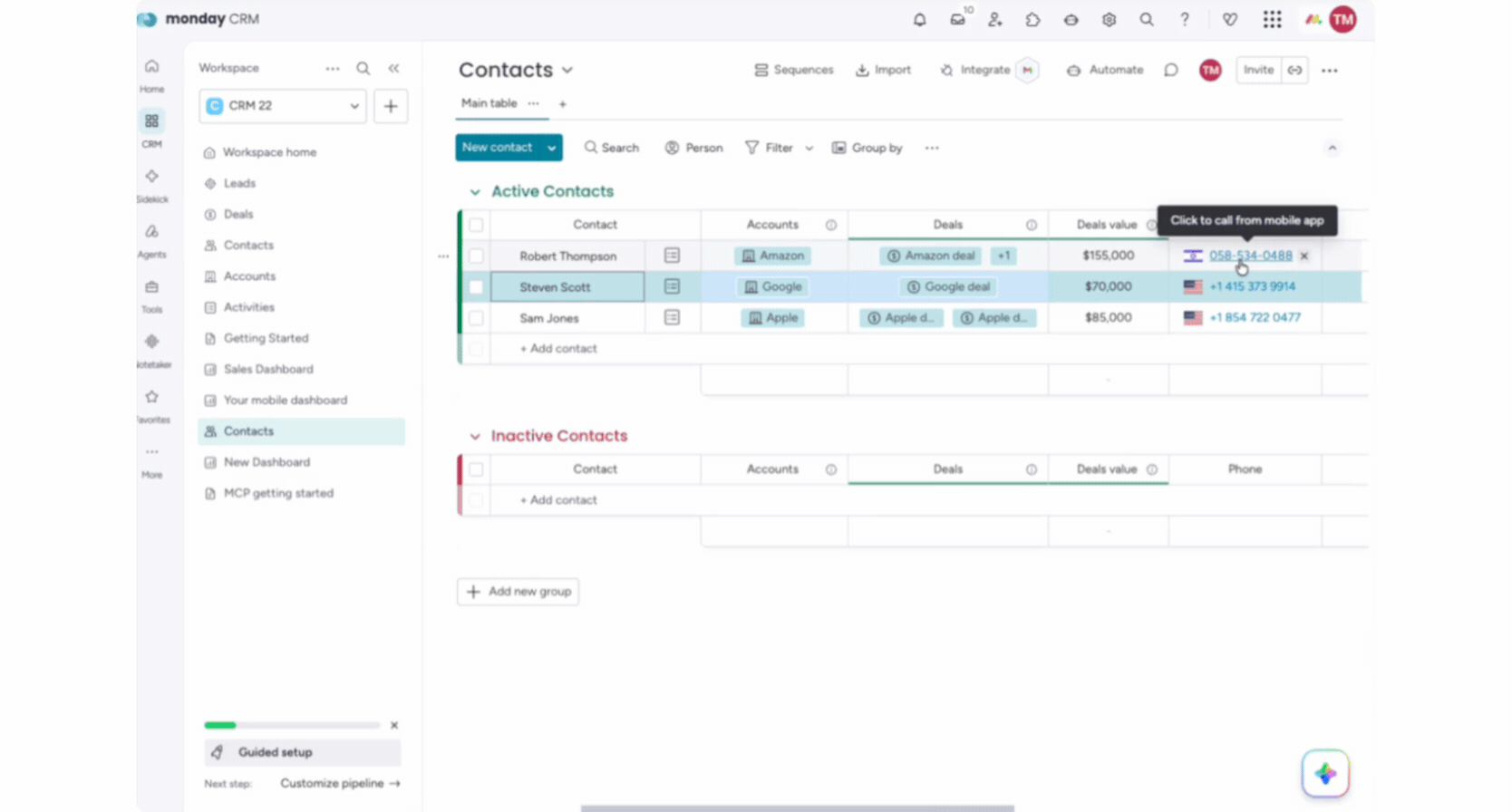Screen dimensions: 1512x812
Task: Open the settings gear in top bar
Action: 1109,19
